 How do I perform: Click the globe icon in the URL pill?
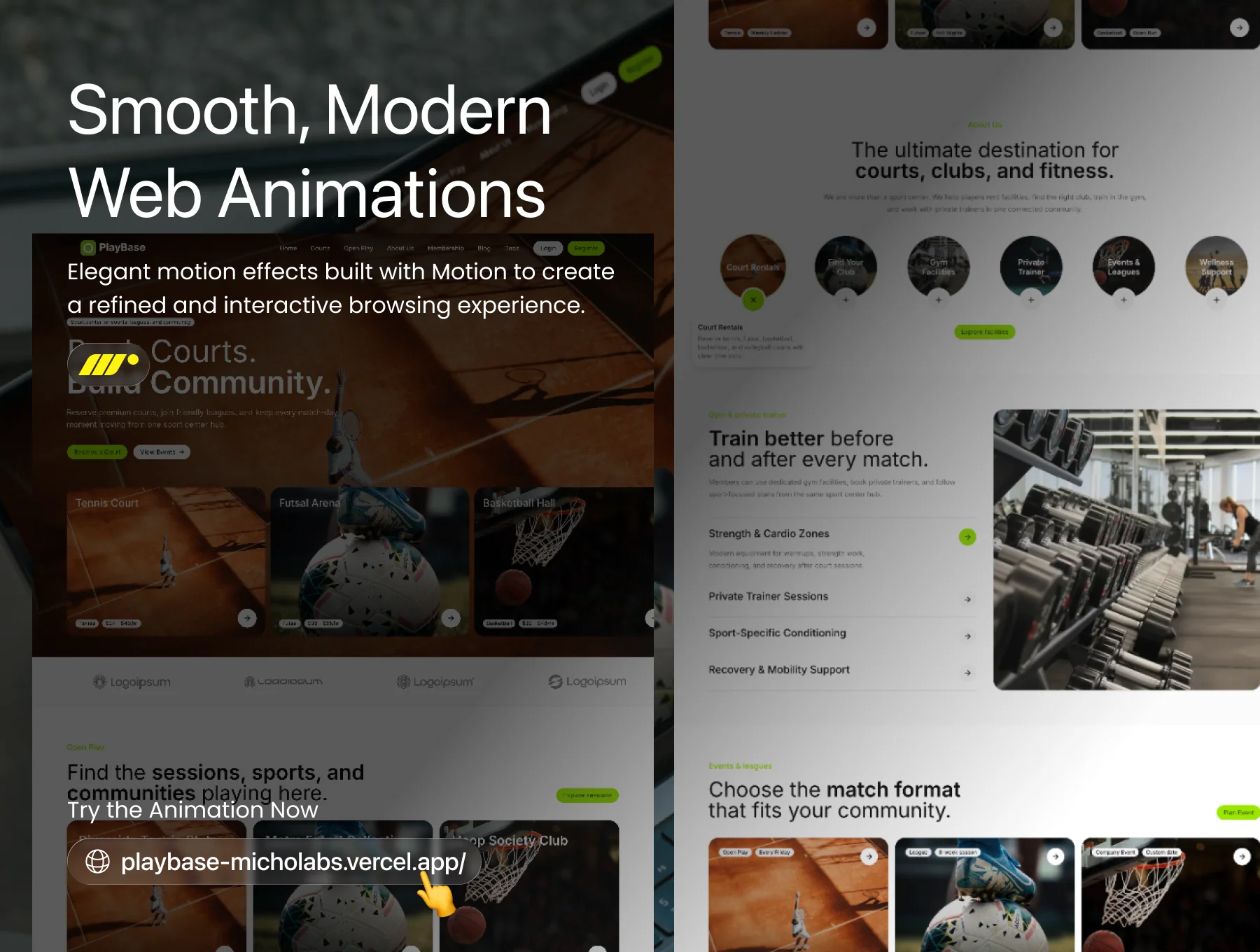pyautogui.click(x=98, y=861)
